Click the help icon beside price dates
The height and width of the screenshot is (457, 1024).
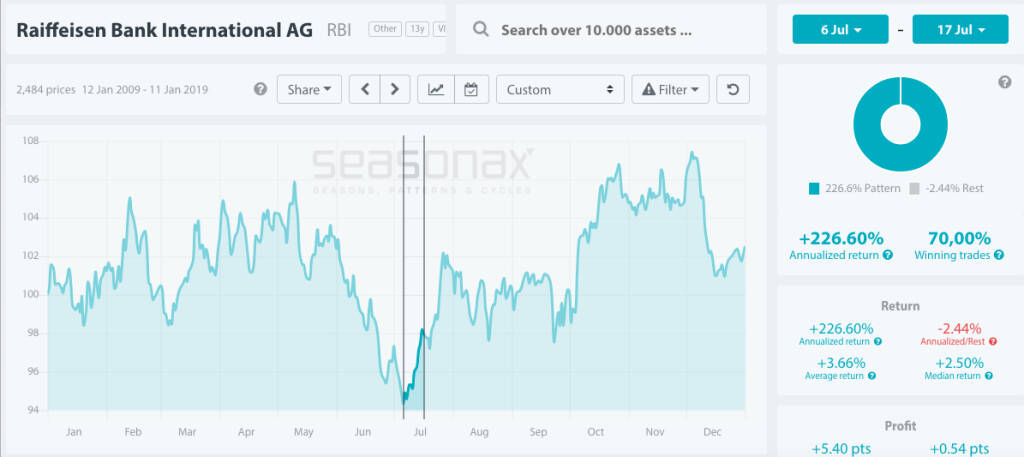click(260, 89)
